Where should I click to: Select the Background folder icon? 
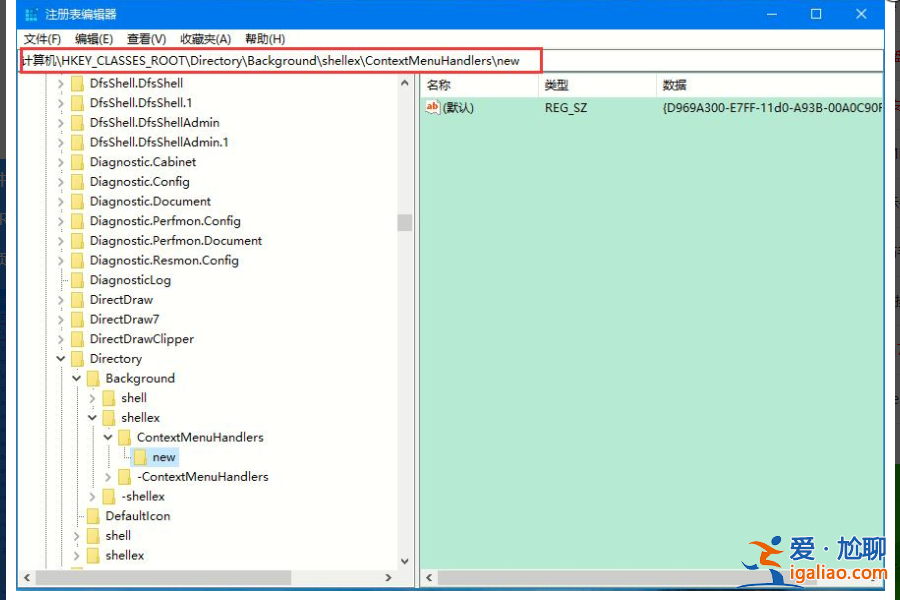pos(93,378)
